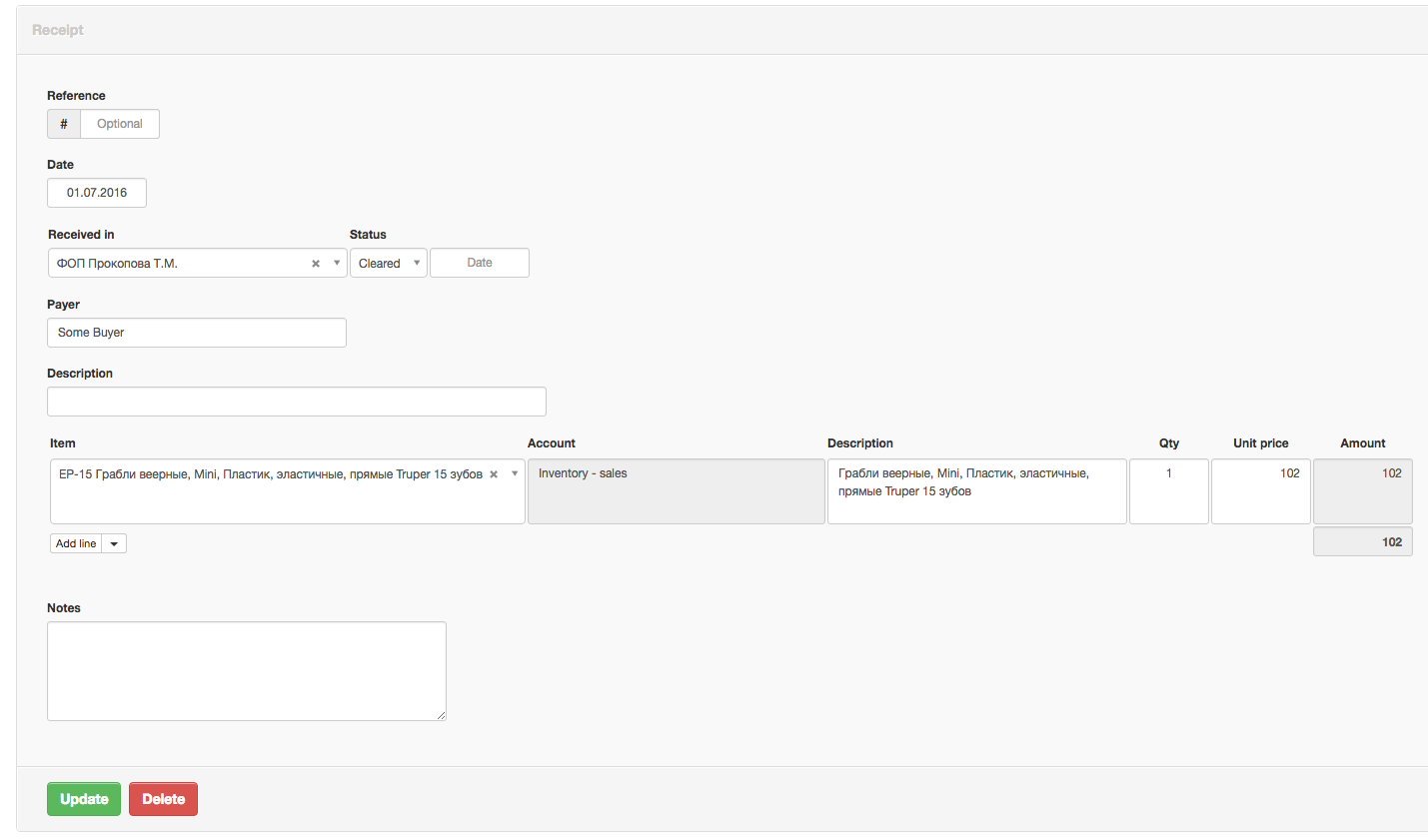Click the Payer field with Some Buyer
The height and width of the screenshot is (840, 1428).
coord(197,333)
